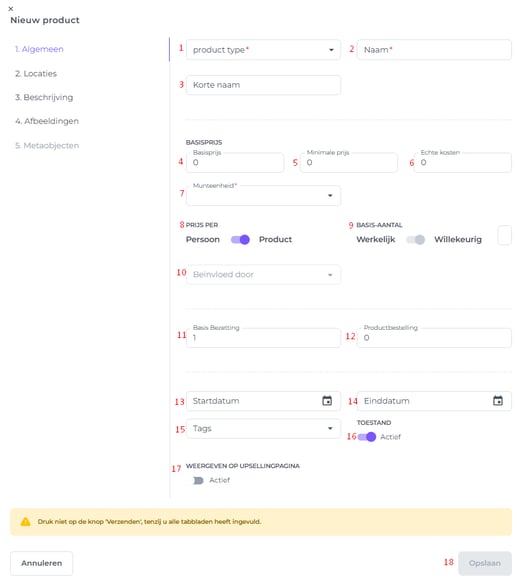The height and width of the screenshot is (582, 517).
Task: Focus the Naam input field
Action: (434, 50)
